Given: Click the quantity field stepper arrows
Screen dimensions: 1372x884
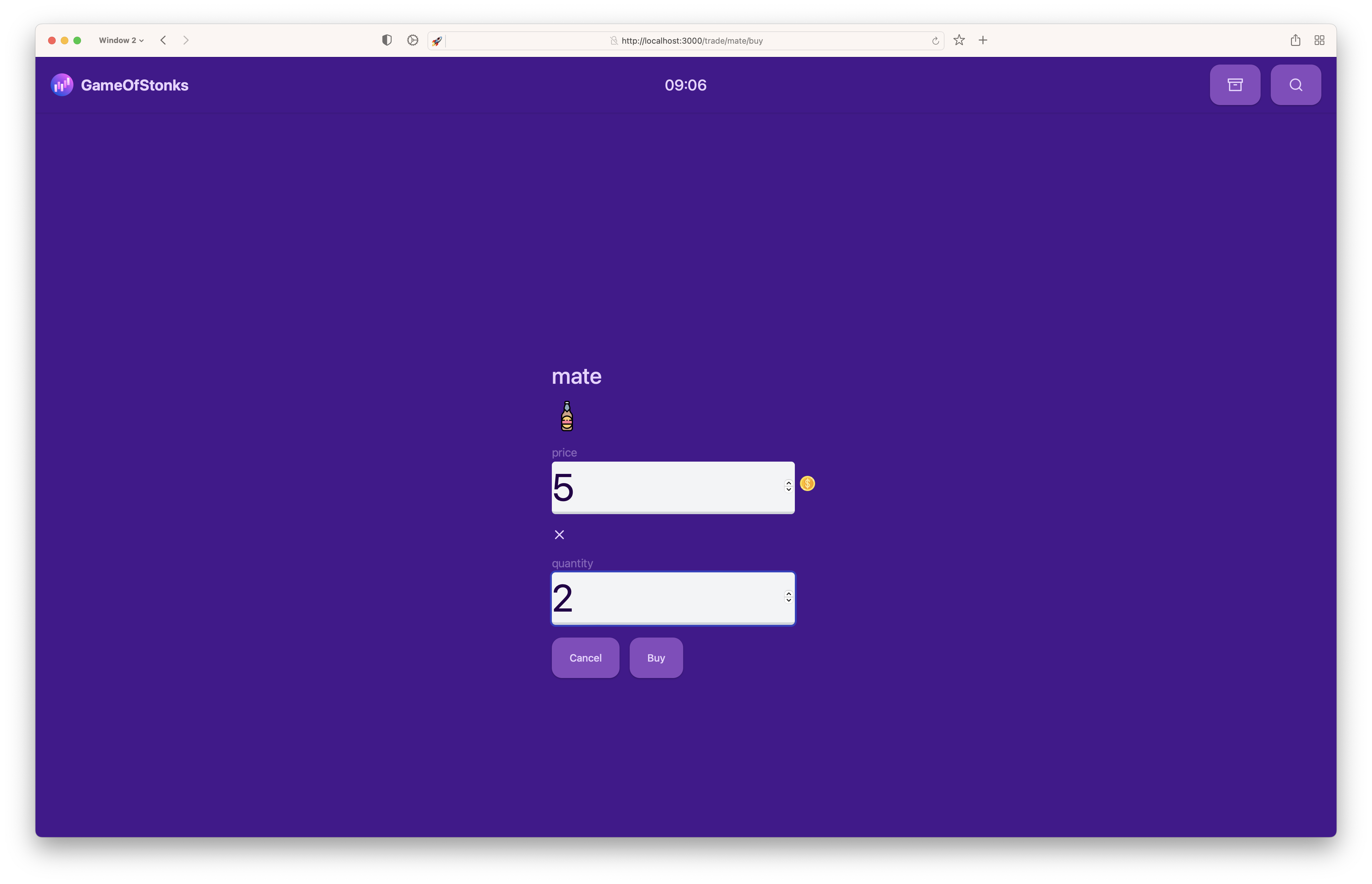Looking at the screenshot, I should click(788, 597).
